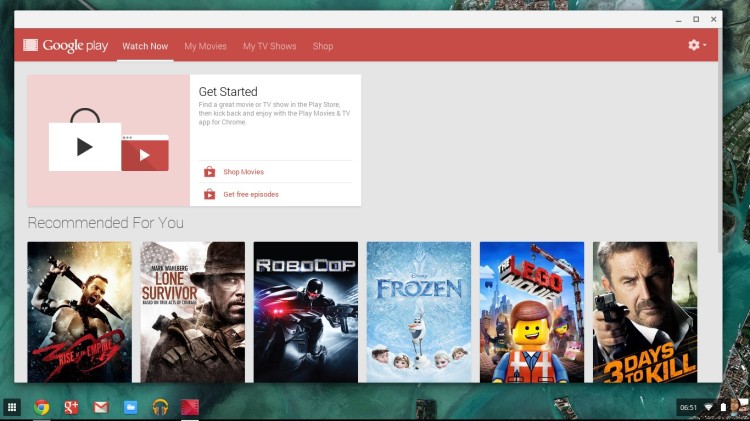Click the user avatar in the tray
The height and width of the screenshot is (421, 750).
point(739,408)
